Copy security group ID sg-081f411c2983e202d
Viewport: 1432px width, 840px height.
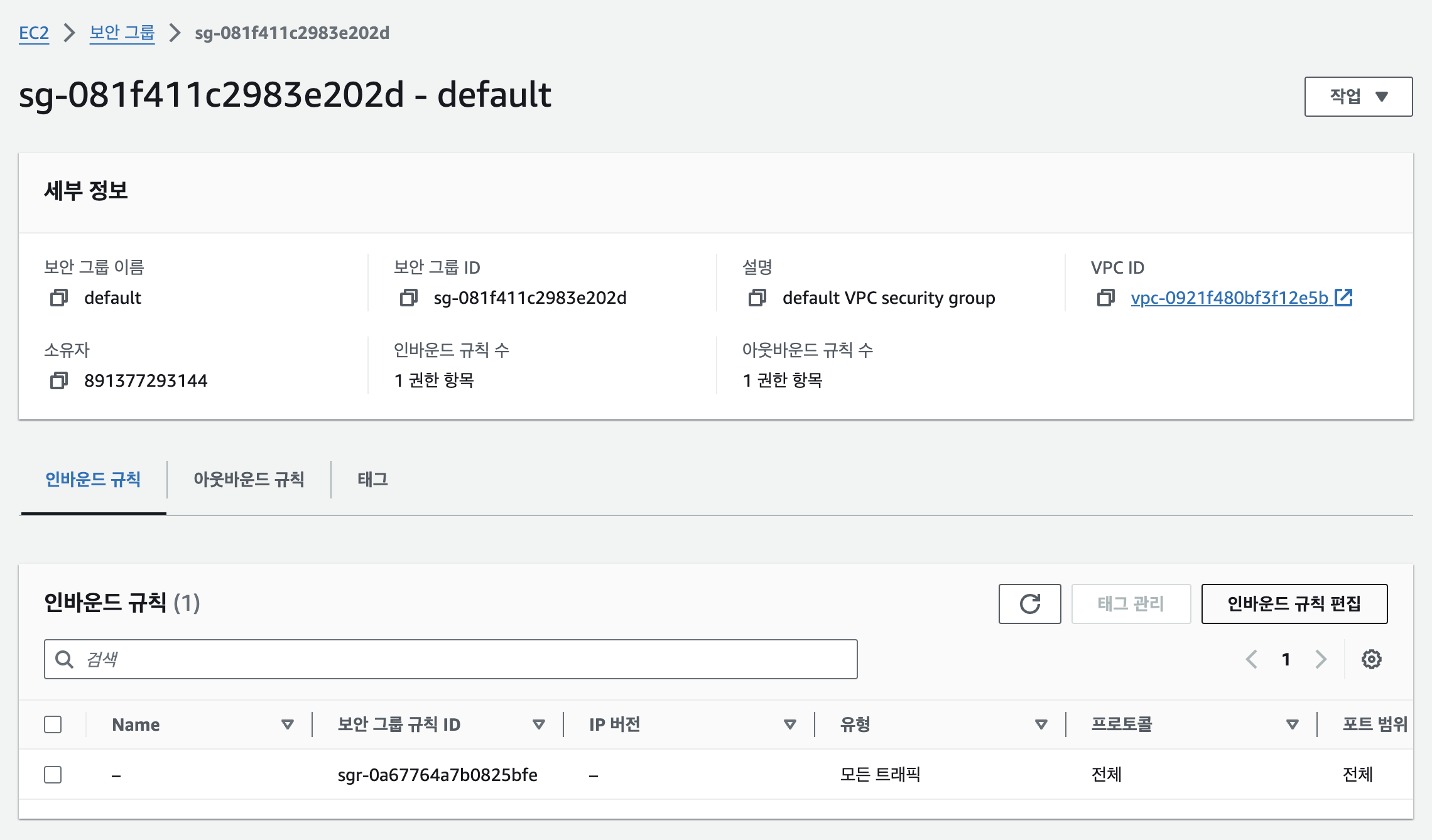[408, 298]
